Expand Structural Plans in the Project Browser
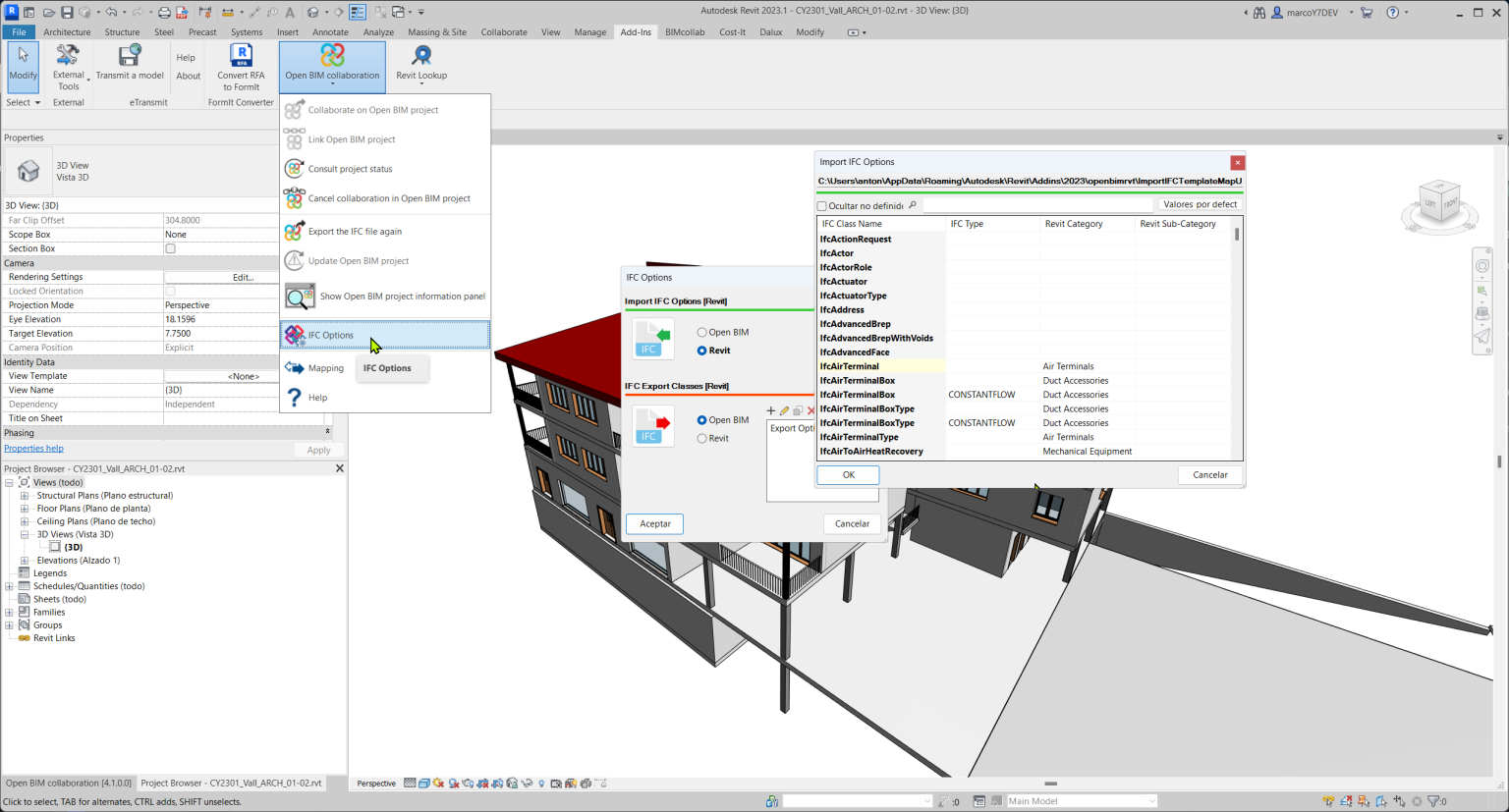1509x812 pixels. (x=24, y=495)
